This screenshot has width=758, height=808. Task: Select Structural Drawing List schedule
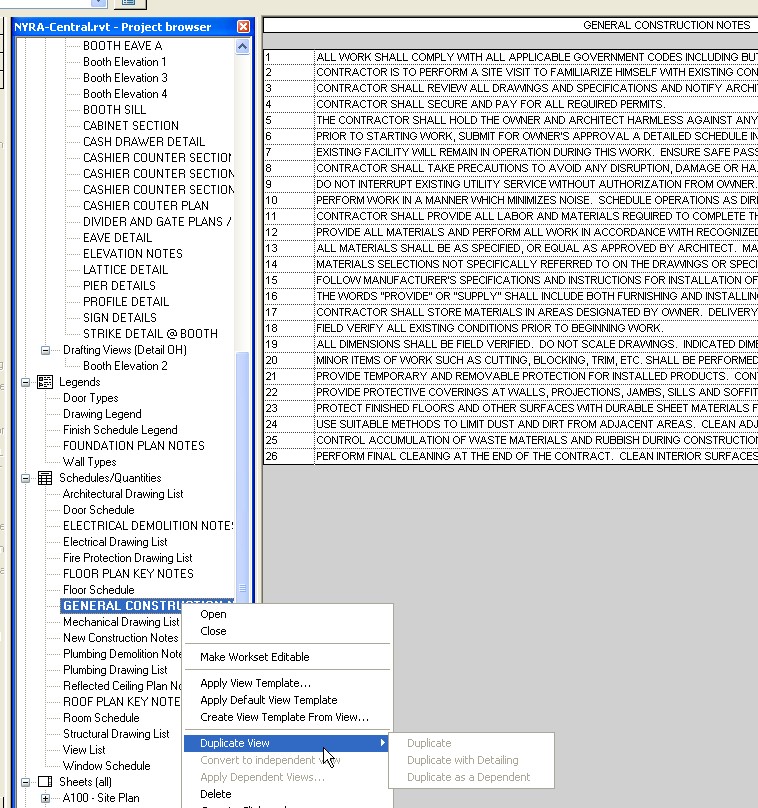[x=116, y=734]
